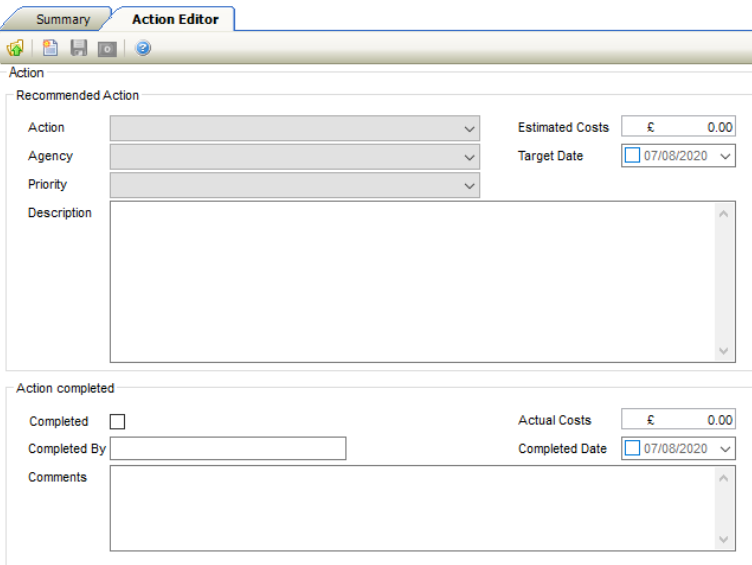
Task: Click inside the Description text area
Action: coord(410,281)
